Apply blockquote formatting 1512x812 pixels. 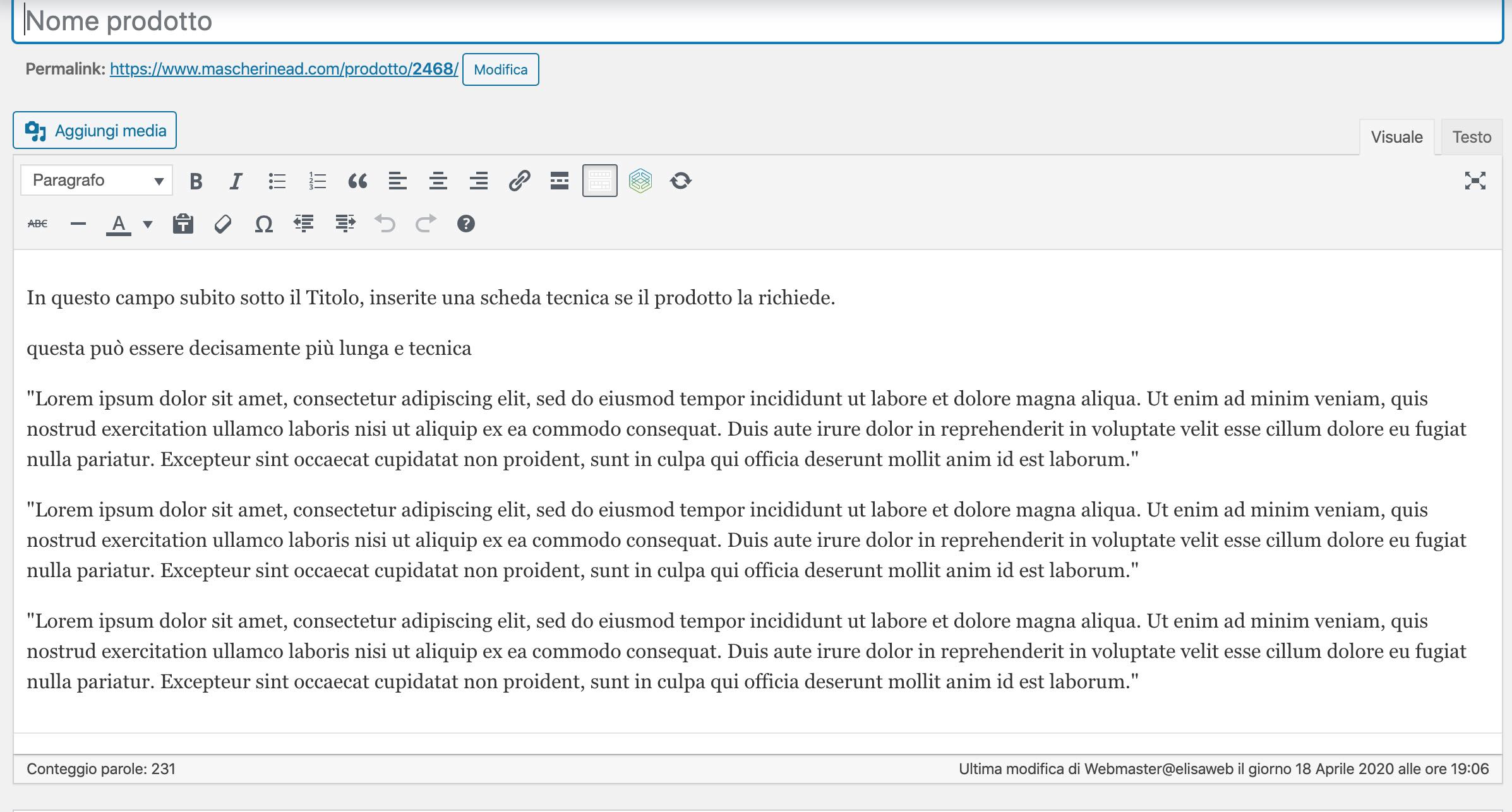click(357, 181)
